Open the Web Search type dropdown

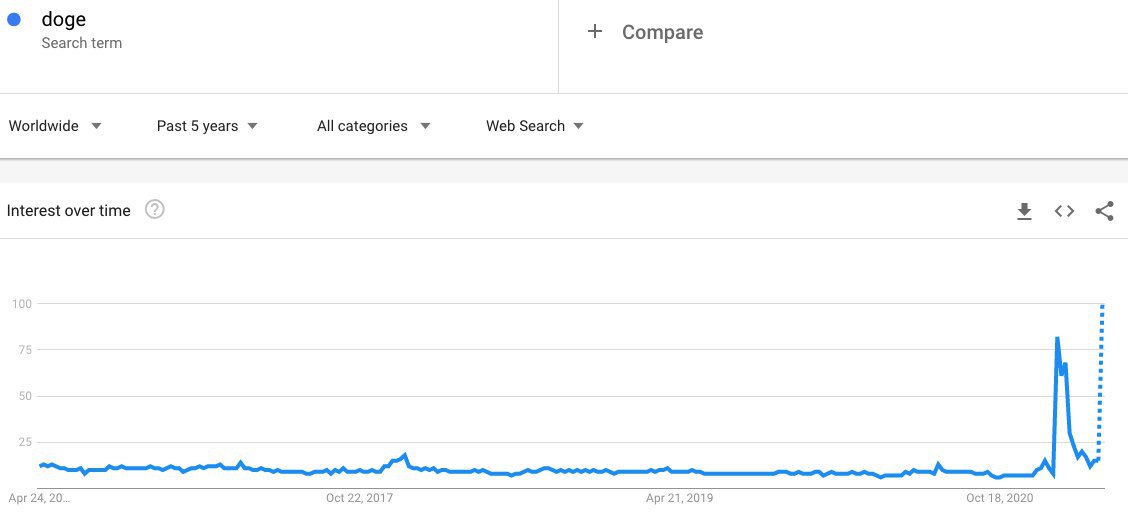[535, 126]
